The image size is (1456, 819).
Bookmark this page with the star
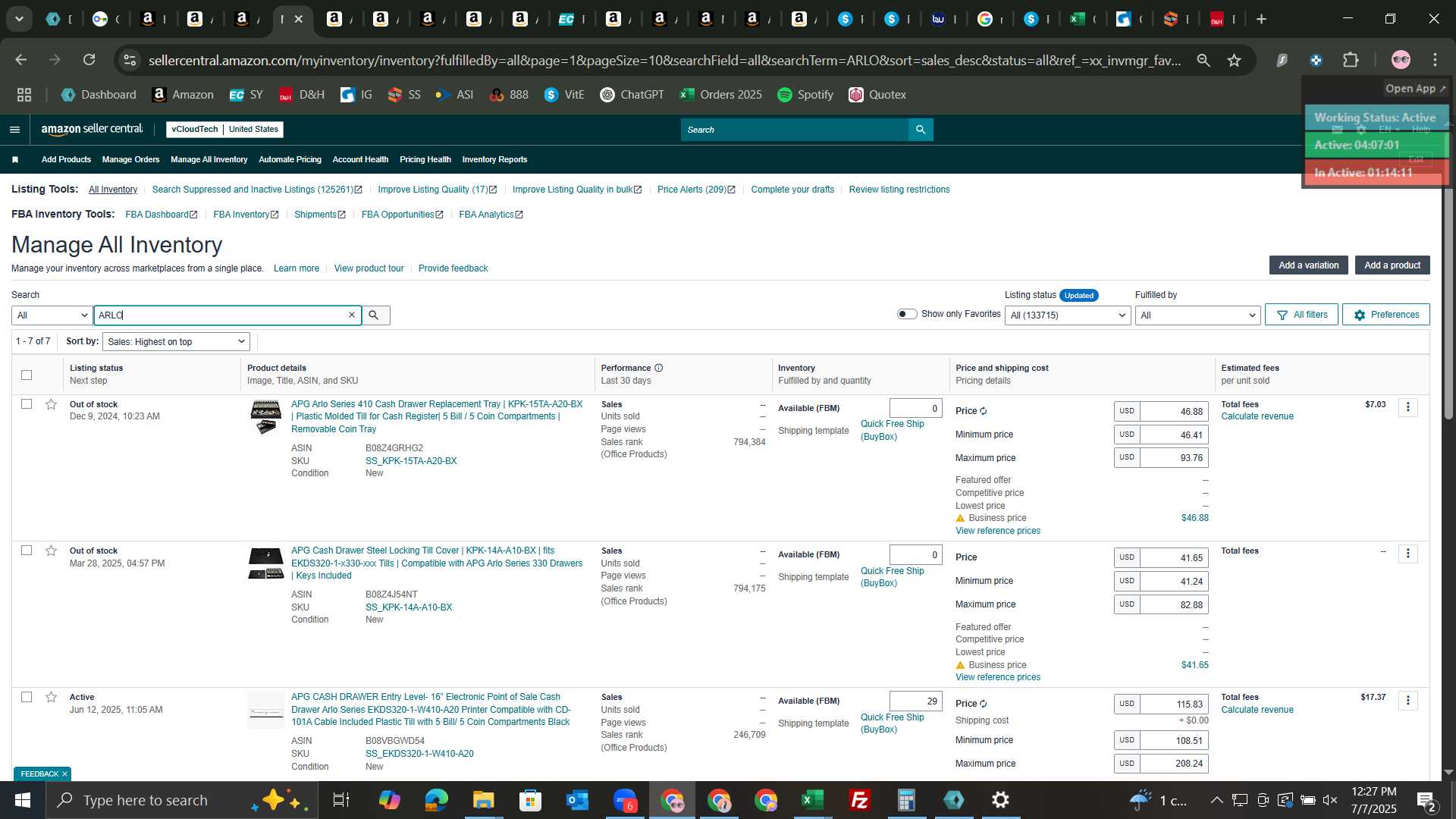[x=1235, y=60]
